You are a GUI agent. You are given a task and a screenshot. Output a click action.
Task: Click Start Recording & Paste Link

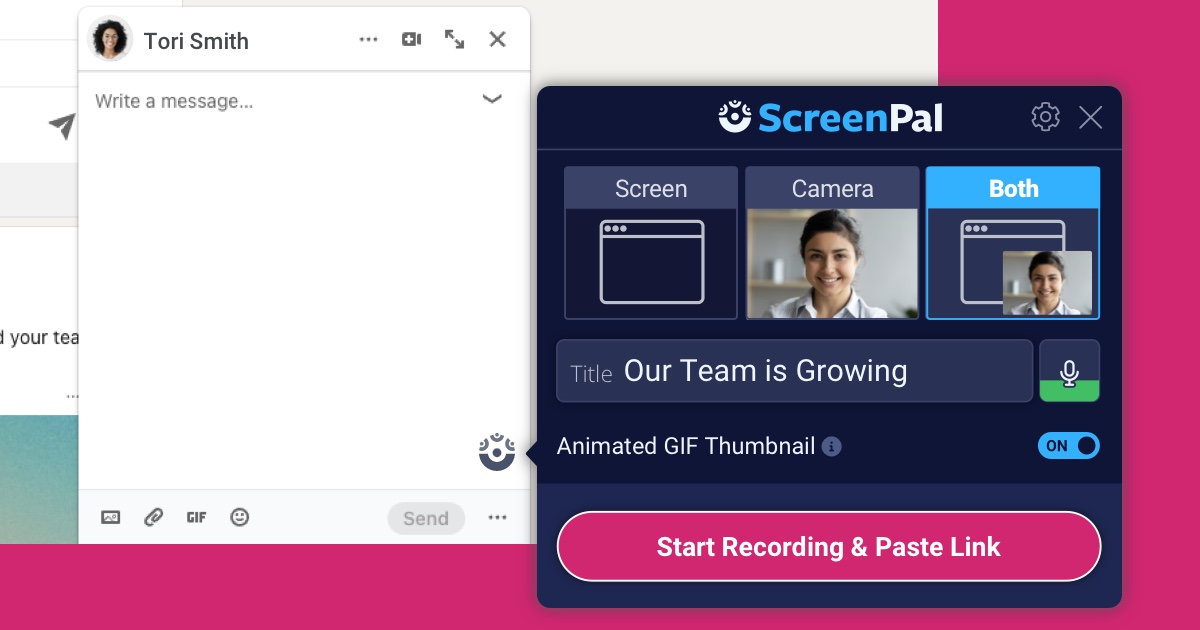click(829, 547)
